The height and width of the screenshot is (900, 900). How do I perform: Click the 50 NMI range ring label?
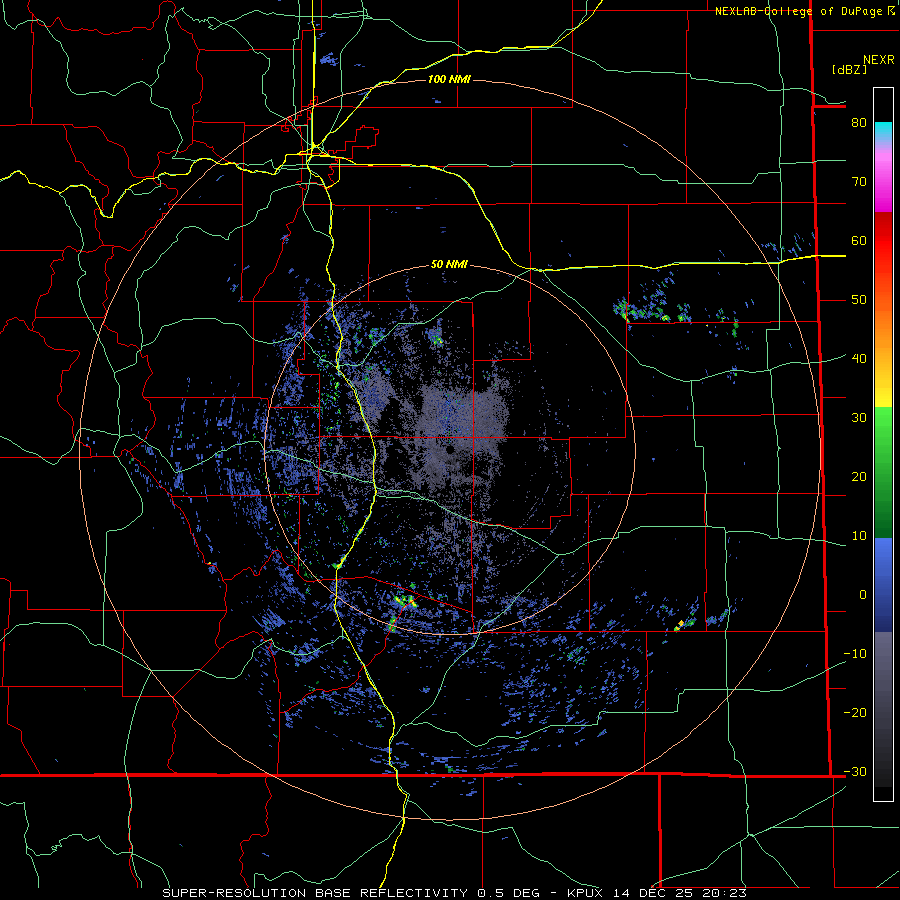(449, 265)
